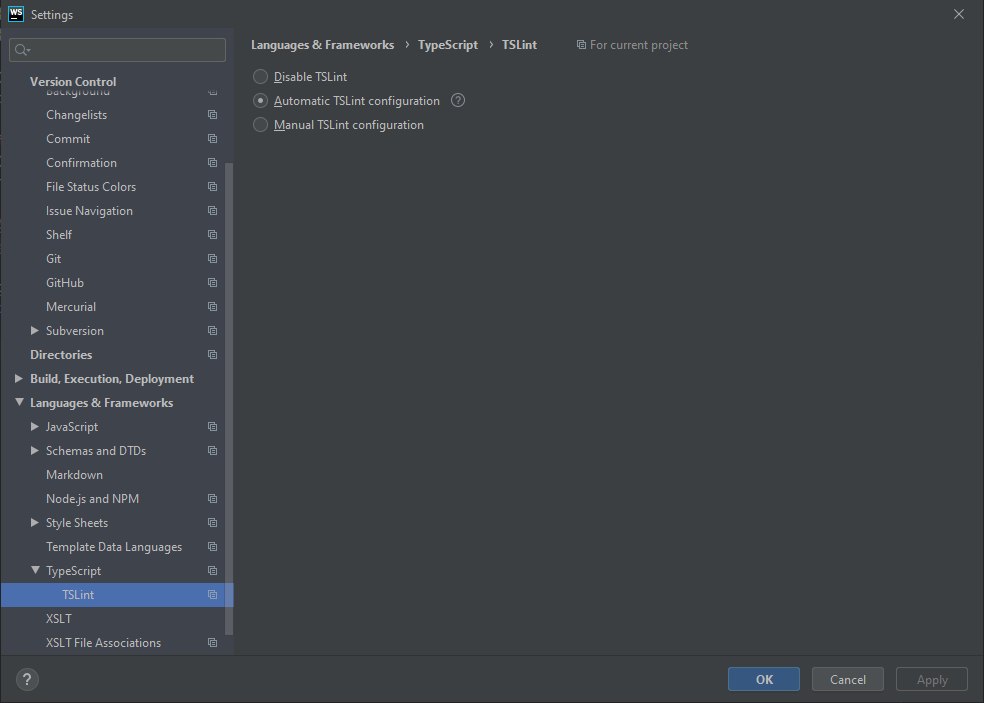Screen dimensions: 984x703
Task: Open Changelists settings page
Action: [x=77, y=115]
